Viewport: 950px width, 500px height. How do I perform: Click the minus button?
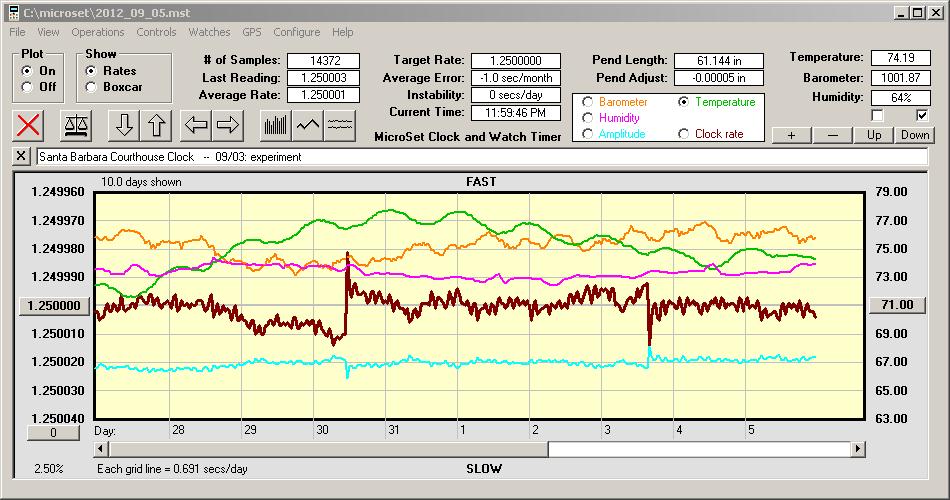pos(832,135)
